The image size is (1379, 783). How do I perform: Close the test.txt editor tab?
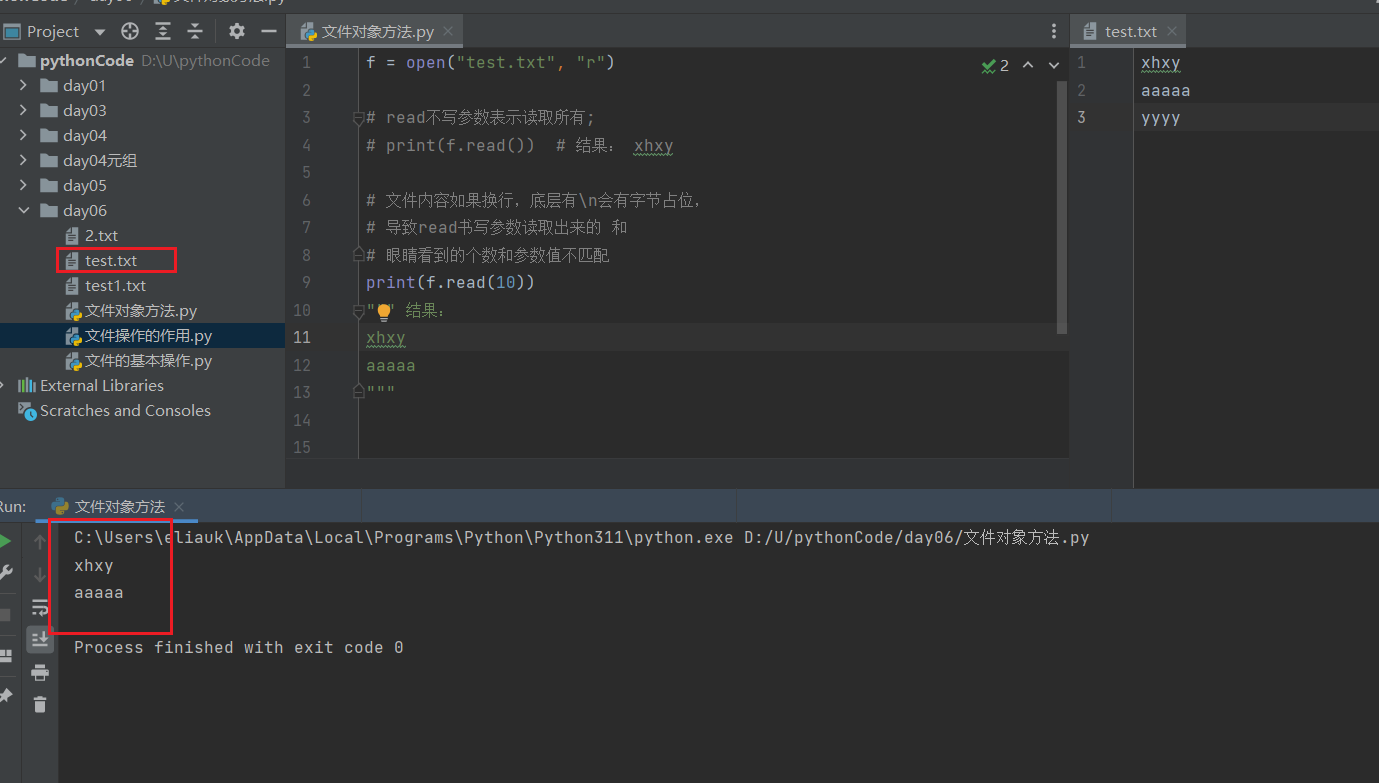pos(1172,31)
